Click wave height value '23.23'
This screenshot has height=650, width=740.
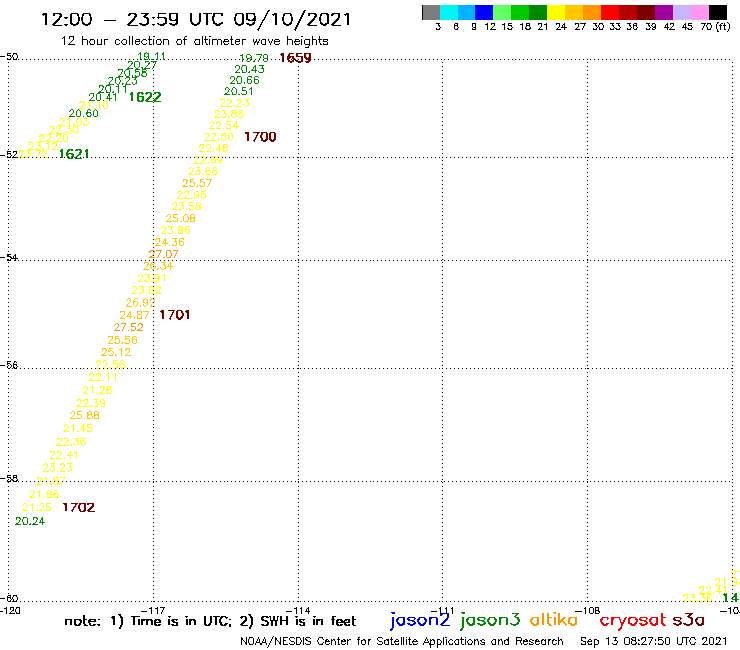[x=58, y=468]
